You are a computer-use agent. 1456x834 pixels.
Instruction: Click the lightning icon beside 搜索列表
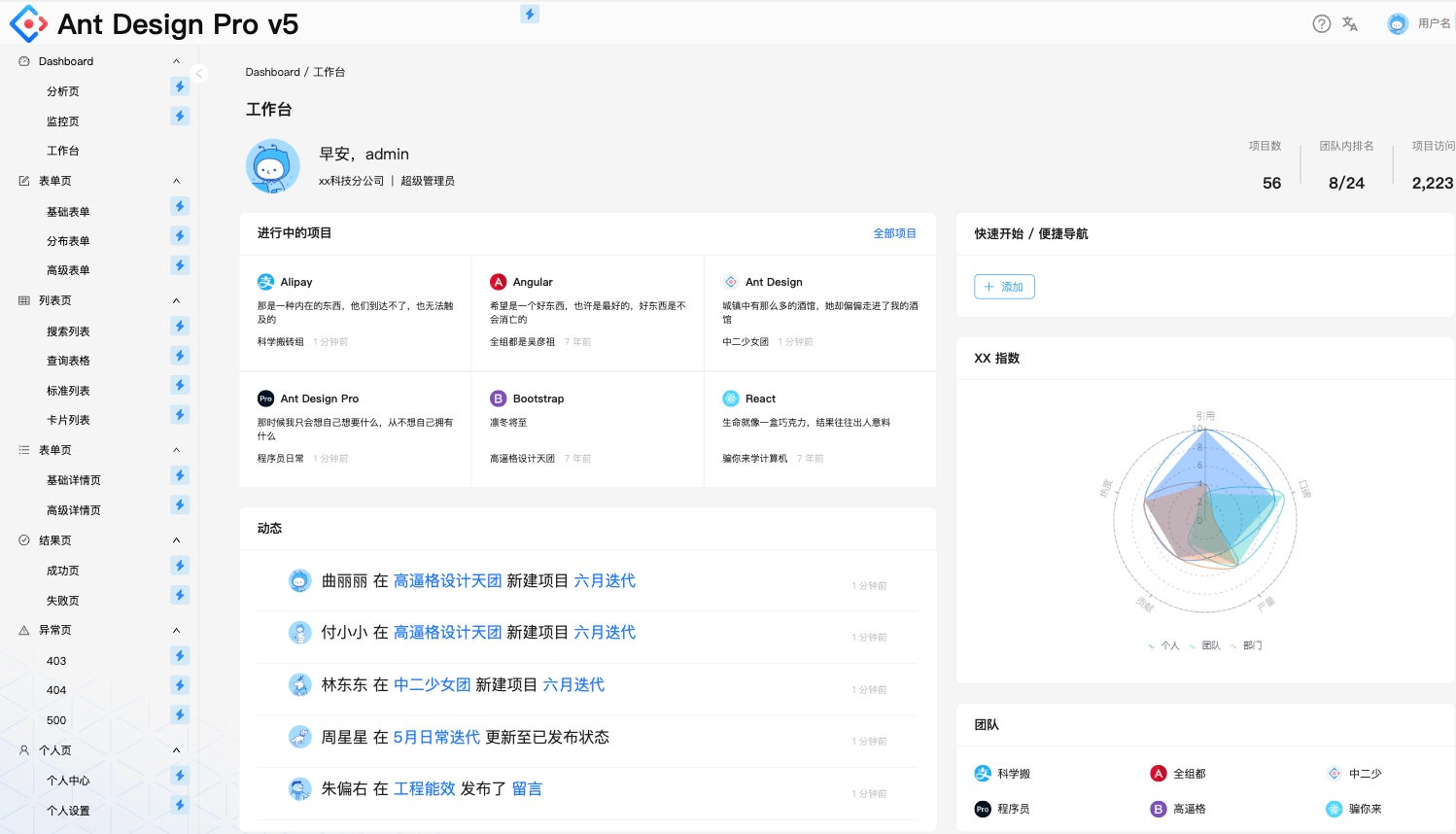pyautogui.click(x=180, y=326)
